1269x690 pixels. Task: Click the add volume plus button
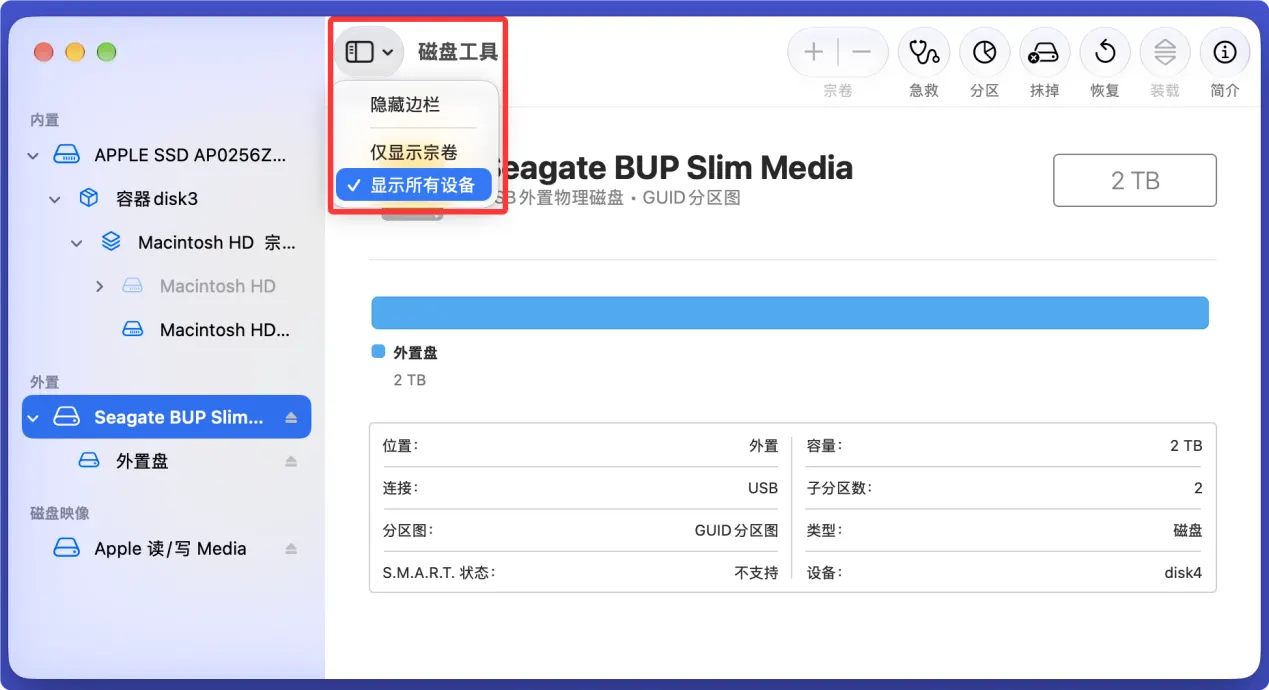pos(813,52)
